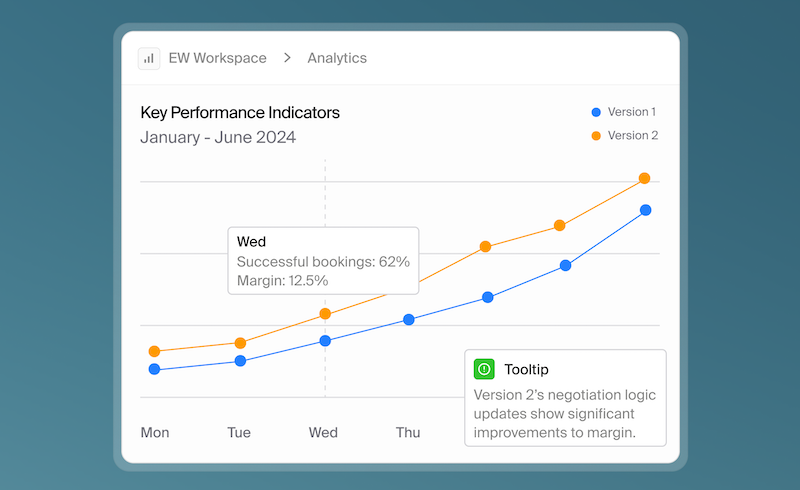
Task: Click the breadcrumb chevron separator
Action: click(x=287, y=58)
